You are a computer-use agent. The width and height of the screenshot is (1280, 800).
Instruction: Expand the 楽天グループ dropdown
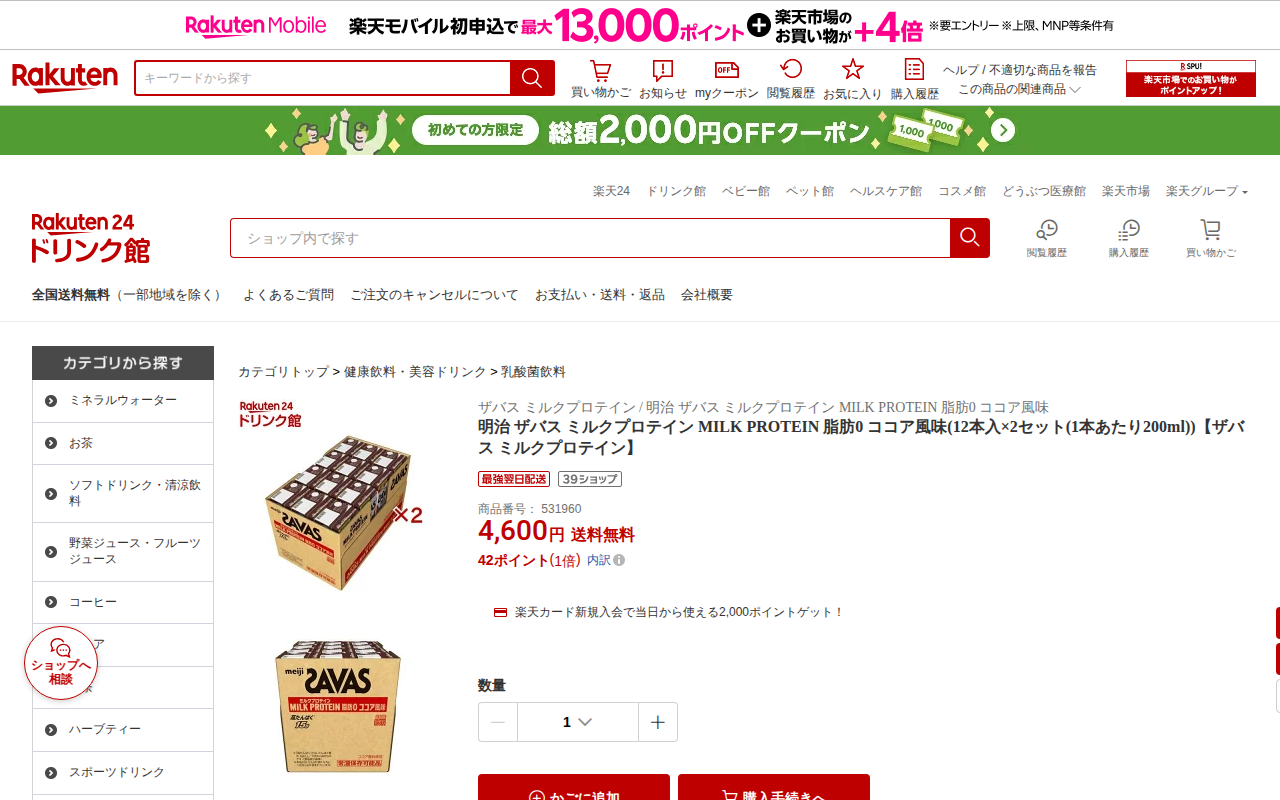pos(1206,191)
